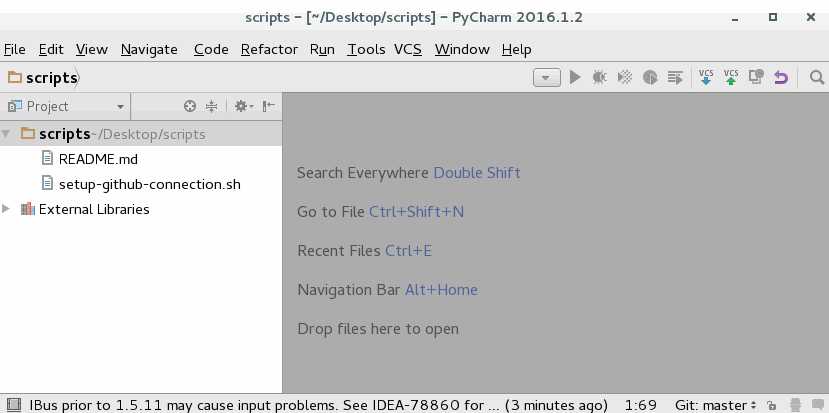The width and height of the screenshot is (829, 413).
Task: Select External Libraries row label
Action: click(94, 209)
